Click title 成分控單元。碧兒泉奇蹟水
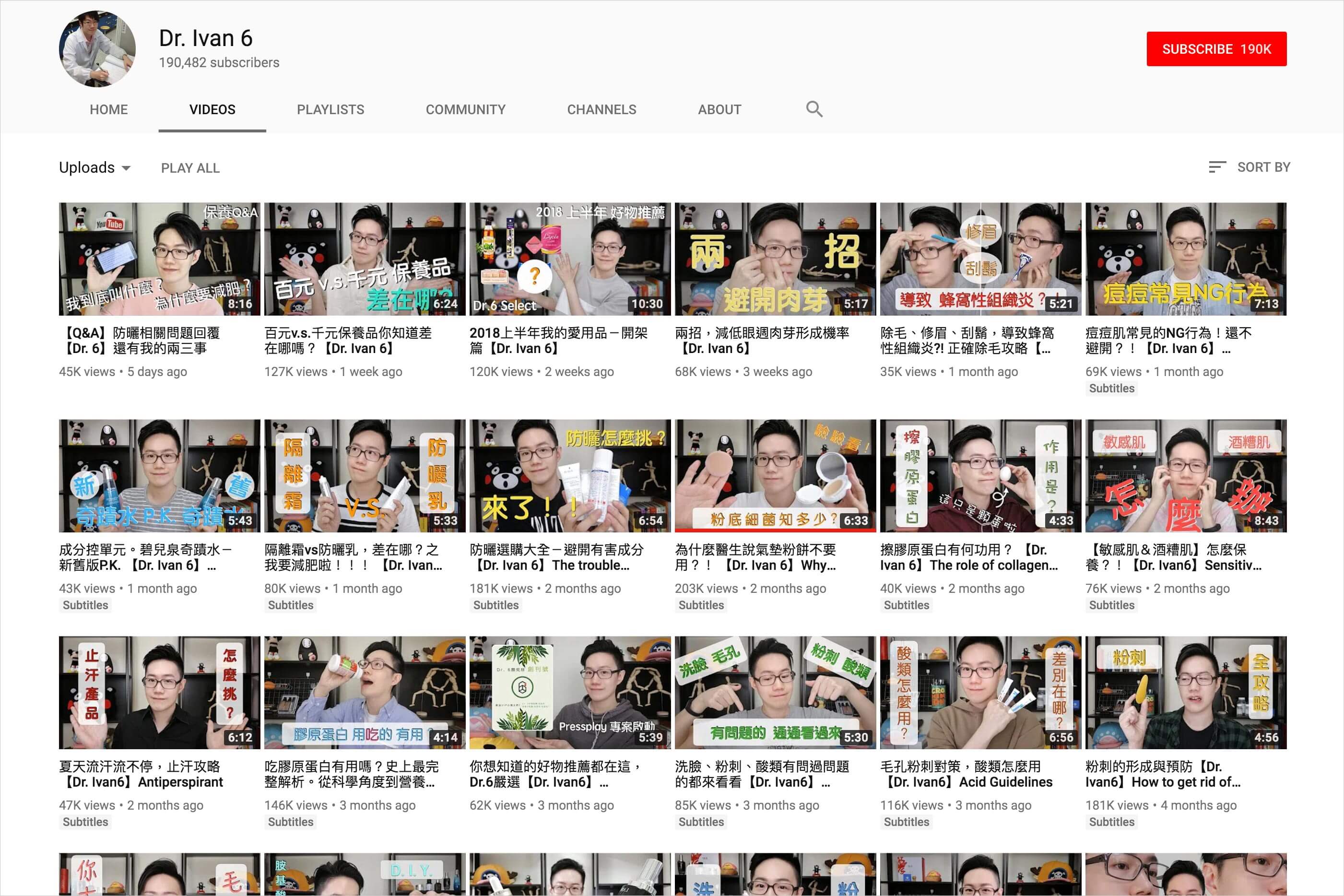 [x=145, y=557]
